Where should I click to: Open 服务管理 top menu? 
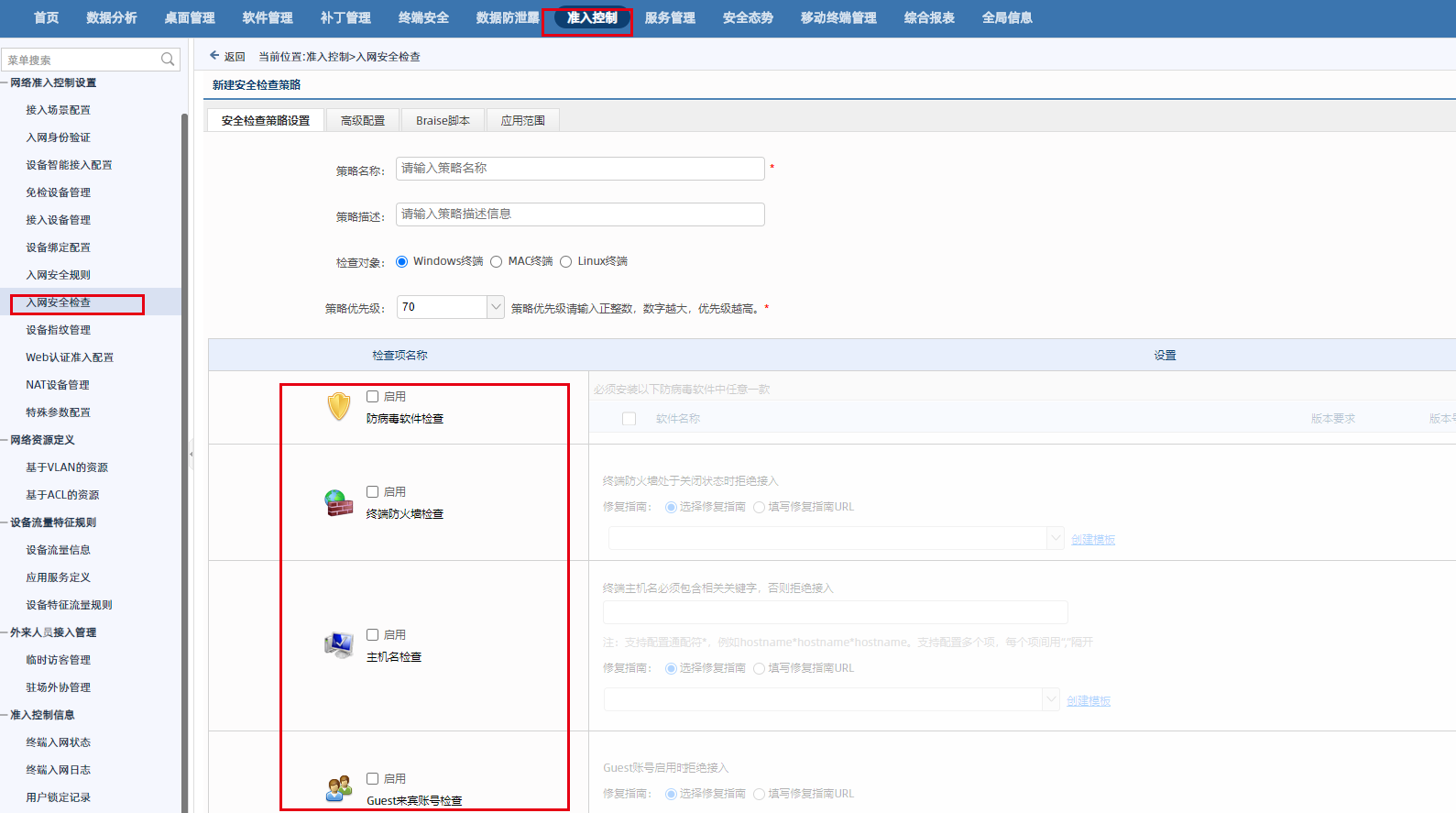(x=670, y=17)
